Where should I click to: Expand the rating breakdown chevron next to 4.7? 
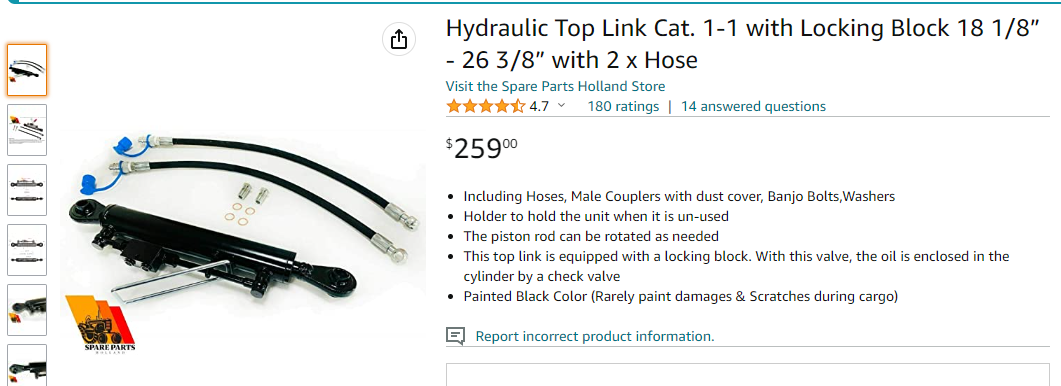pyautogui.click(x=561, y=106)
